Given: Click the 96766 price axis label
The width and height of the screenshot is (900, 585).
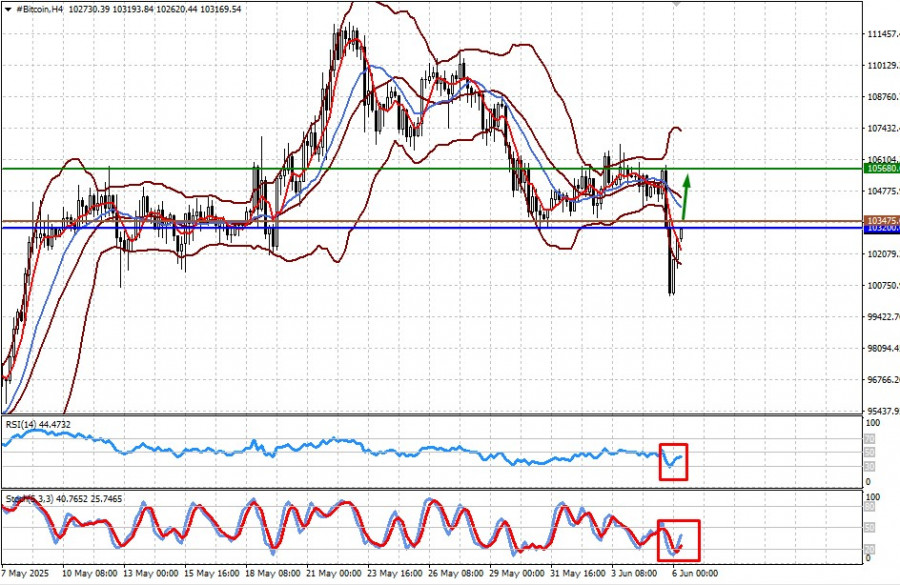Looking at the screenshot, I should (883, 379).
